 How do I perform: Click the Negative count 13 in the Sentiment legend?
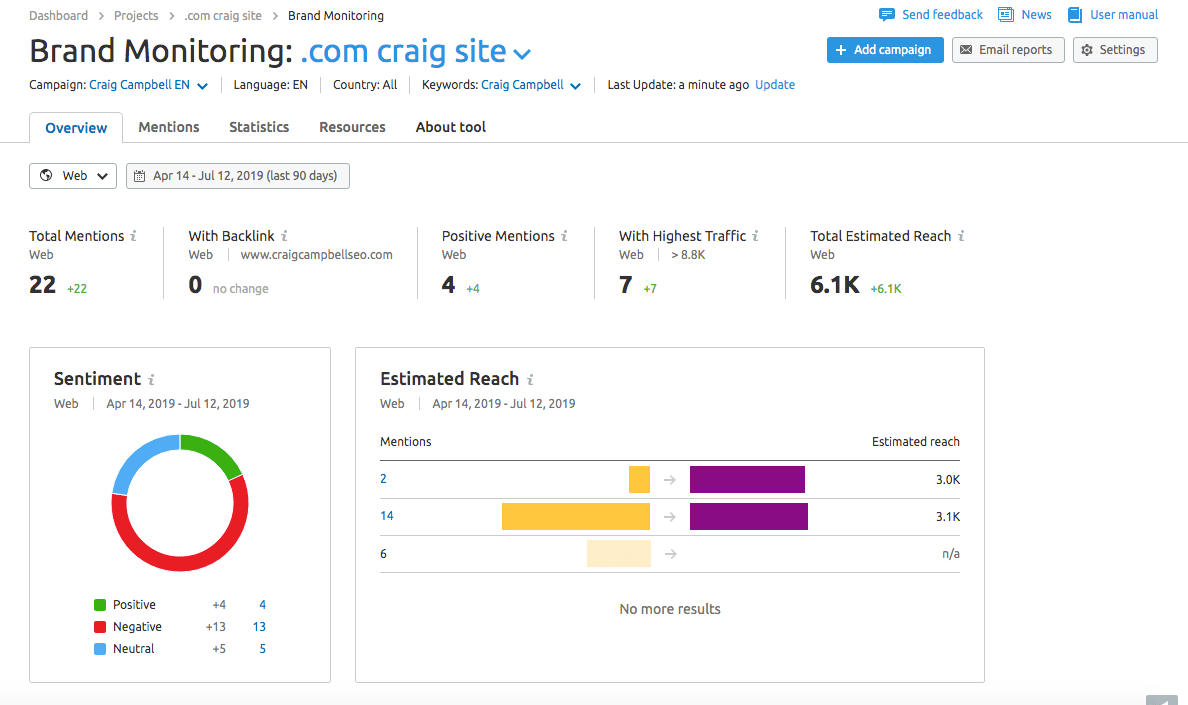259,627
